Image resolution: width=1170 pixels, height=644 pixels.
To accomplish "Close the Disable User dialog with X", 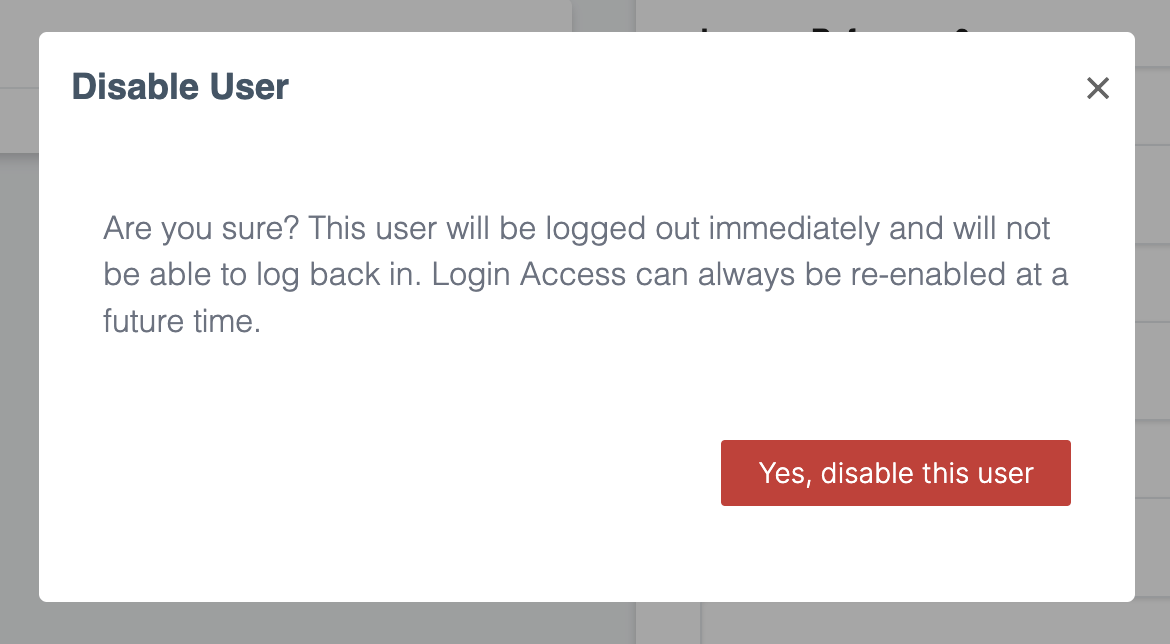I will (1098, 88).
